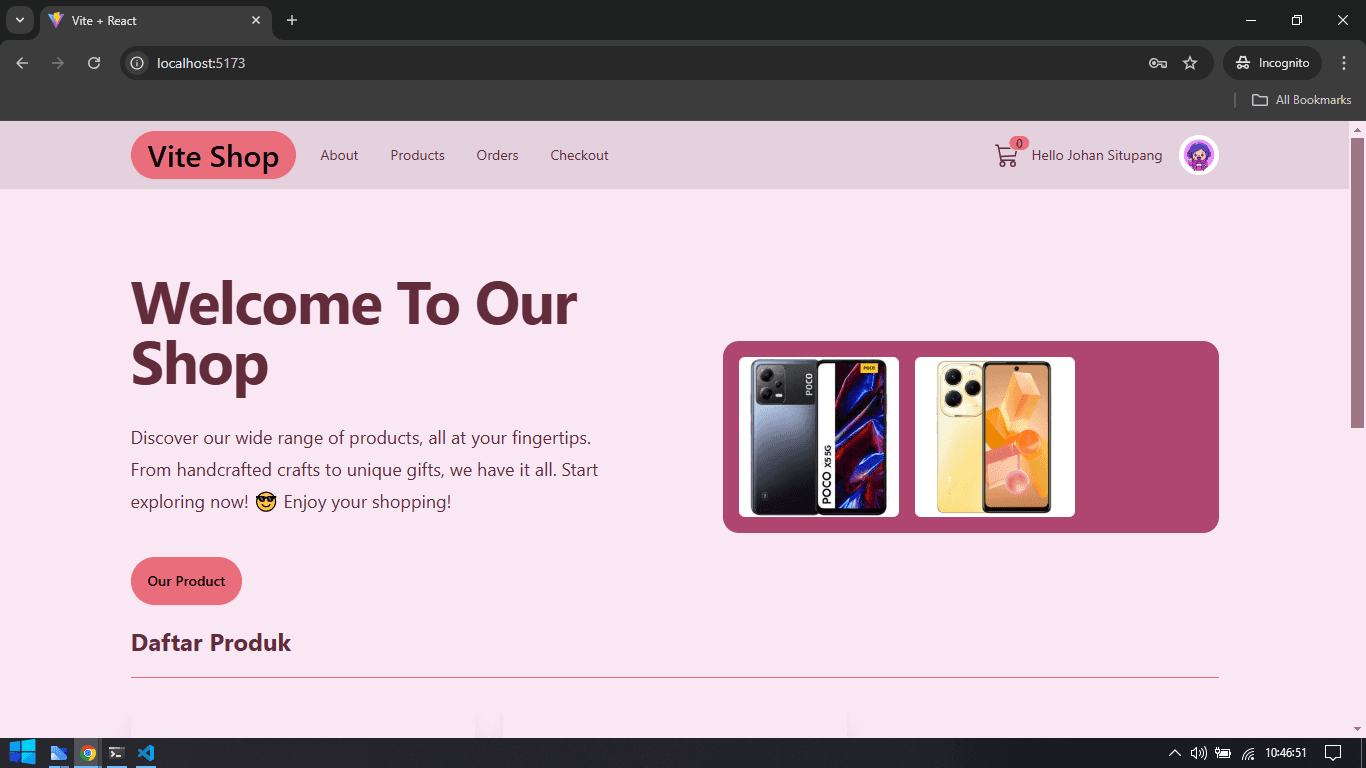This screenshot has width=1366, height=768.
Task: Reload the page
Action: point(93,62)
